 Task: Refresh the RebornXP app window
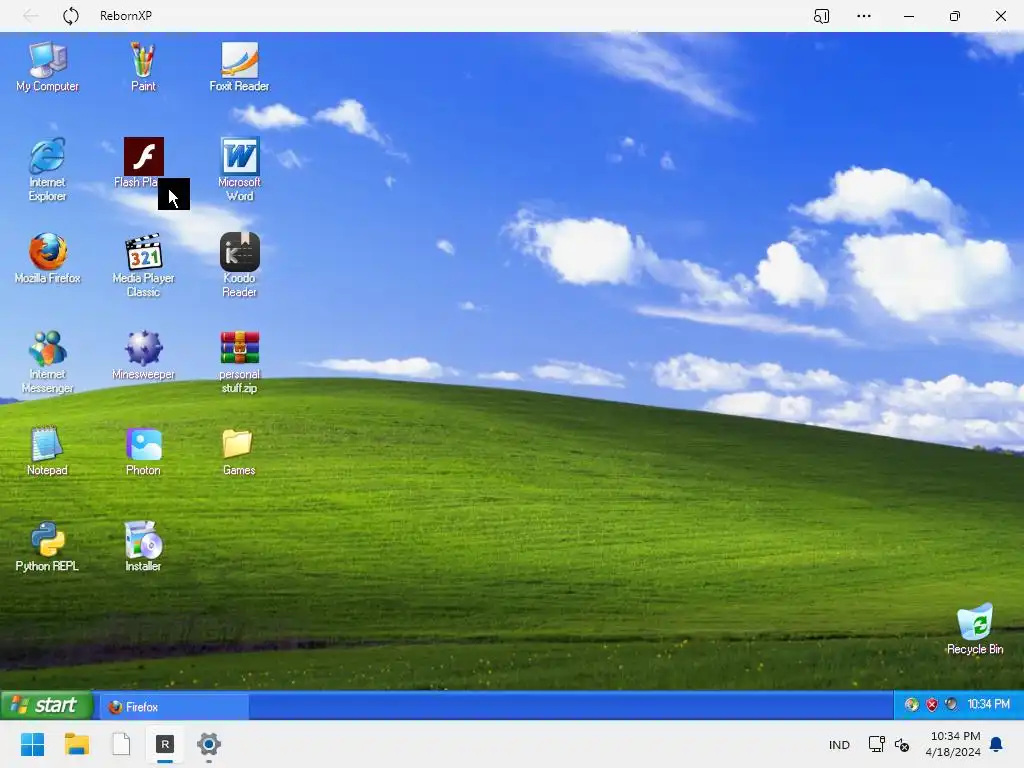tap(71, 16)
